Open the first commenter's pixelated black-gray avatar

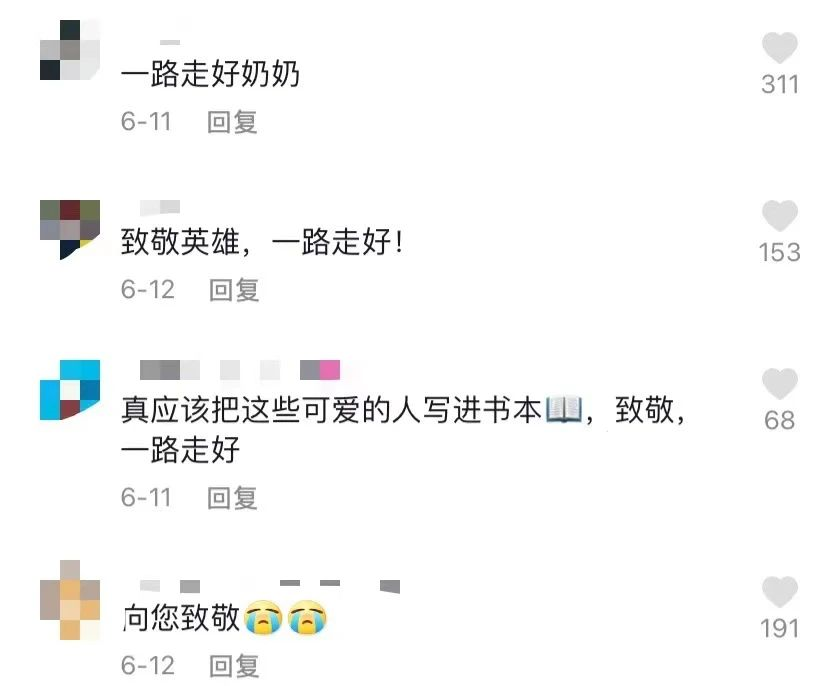tap(70, 50)
